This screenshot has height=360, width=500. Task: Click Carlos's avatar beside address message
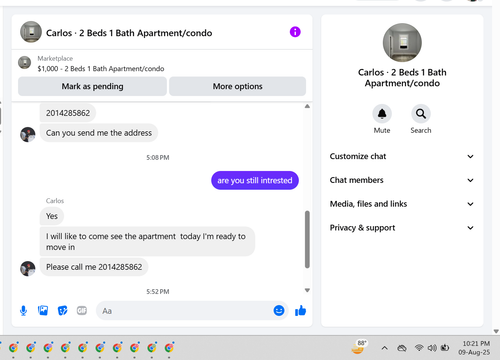point(28,134)
